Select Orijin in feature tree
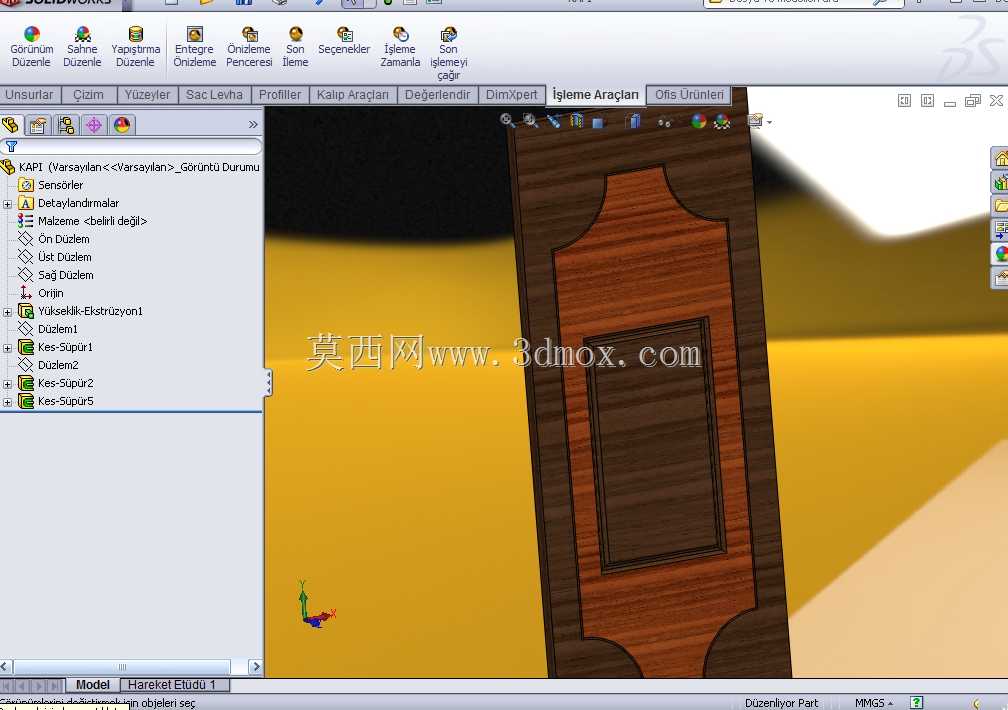 pos(50,293)
